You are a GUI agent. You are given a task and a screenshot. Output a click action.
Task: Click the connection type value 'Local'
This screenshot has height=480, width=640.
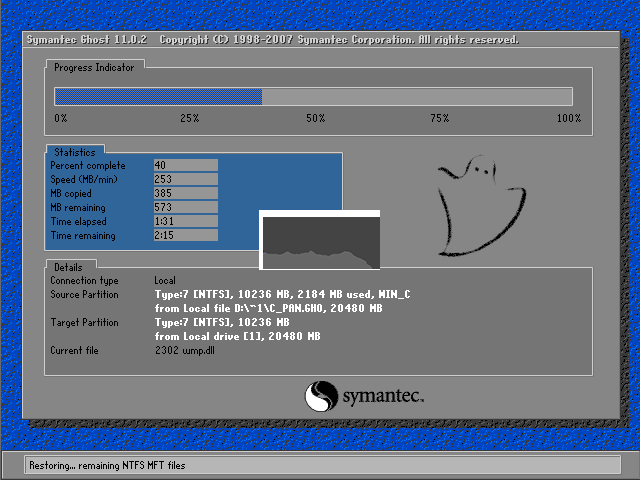tap(165, 280)
